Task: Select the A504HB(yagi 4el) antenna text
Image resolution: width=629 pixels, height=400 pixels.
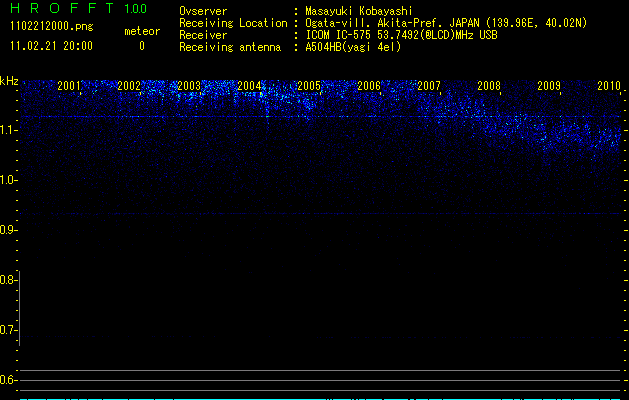Action: point(353,47)
